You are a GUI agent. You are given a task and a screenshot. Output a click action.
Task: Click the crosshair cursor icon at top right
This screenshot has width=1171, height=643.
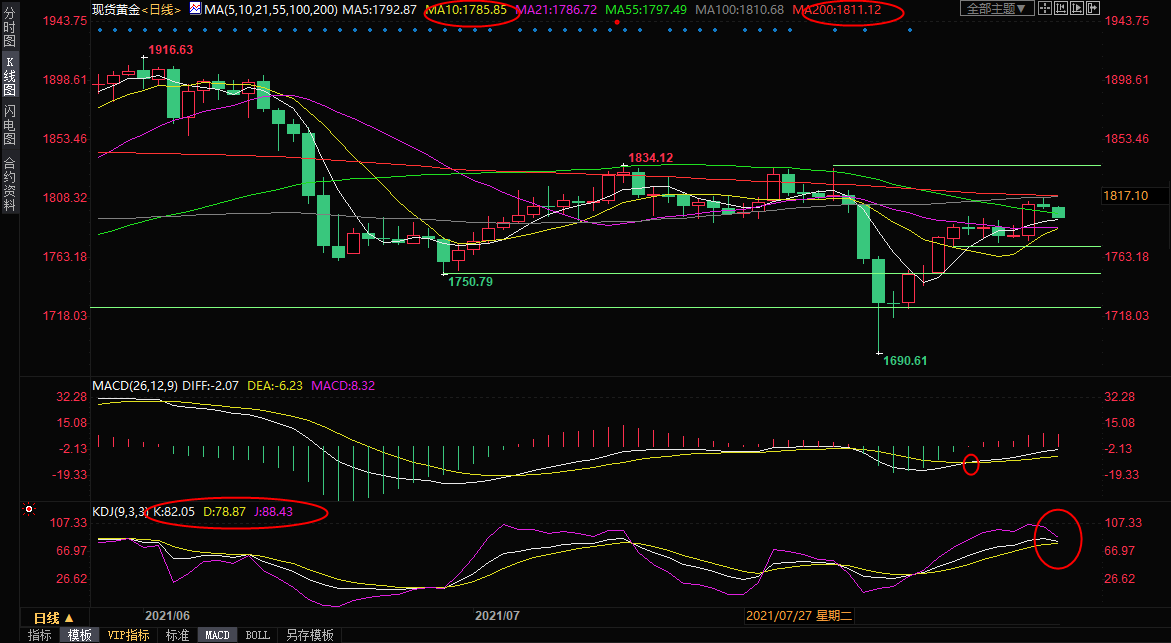[x=1045, y=8]
